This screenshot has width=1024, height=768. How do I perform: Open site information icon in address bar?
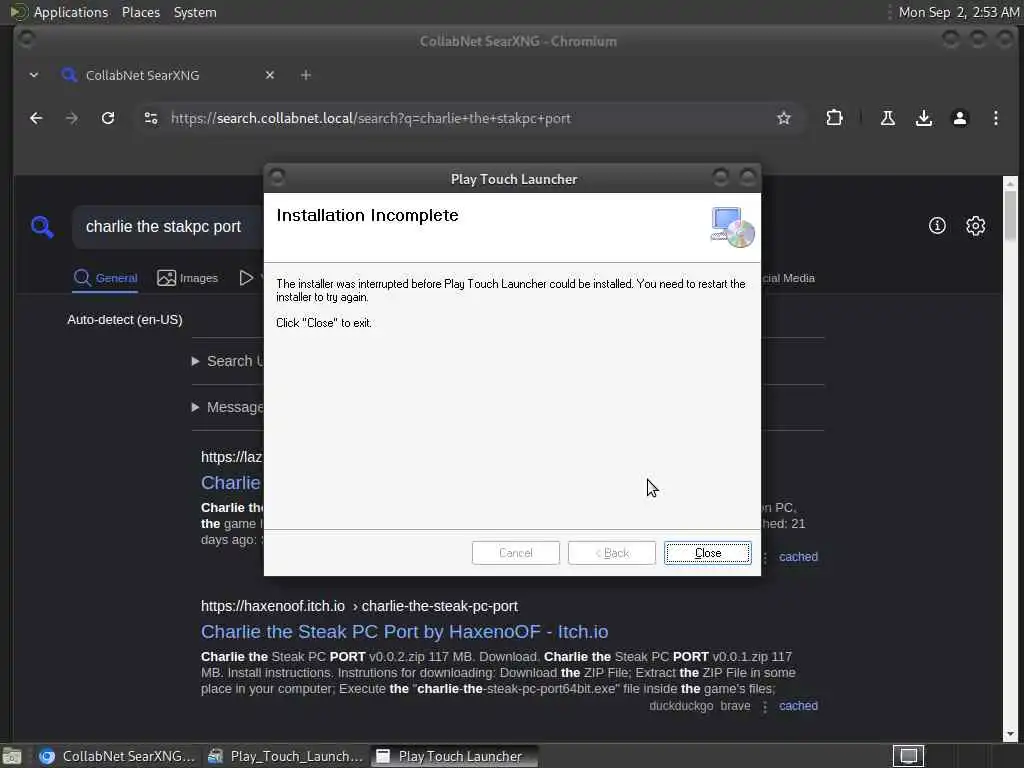coord(151,118)
